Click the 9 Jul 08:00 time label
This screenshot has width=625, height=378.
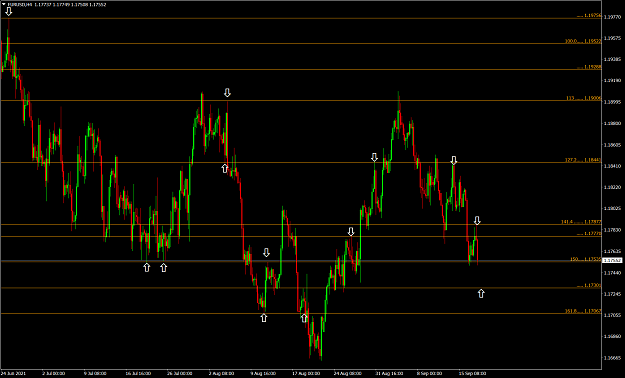coord(95,374)
